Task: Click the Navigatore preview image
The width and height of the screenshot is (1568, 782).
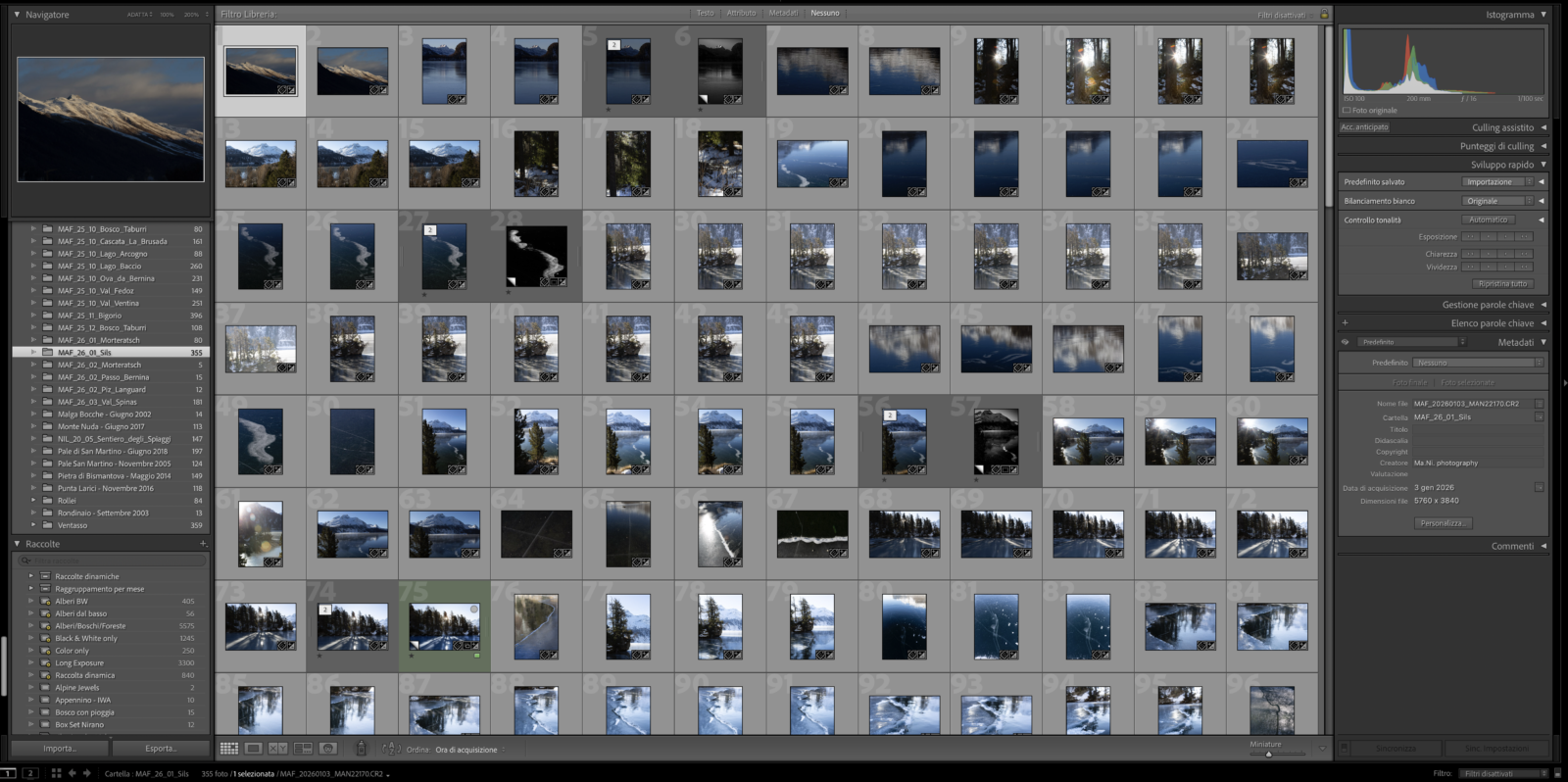Action: 111,119
